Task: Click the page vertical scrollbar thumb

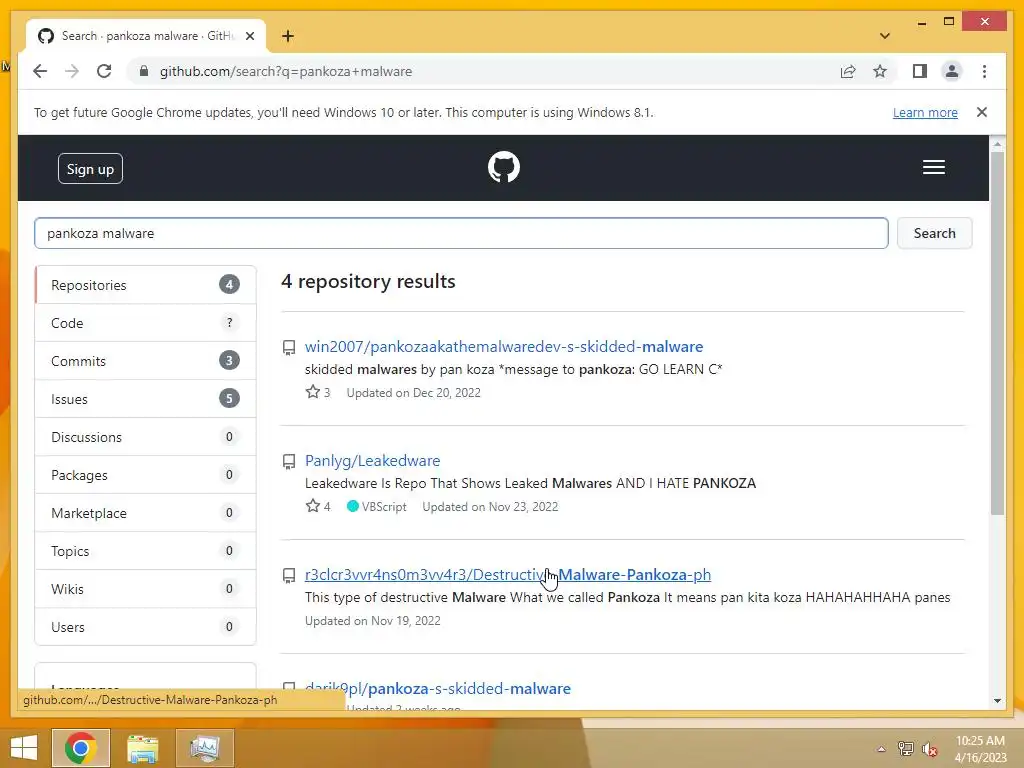Action: [x=997, y=333]
